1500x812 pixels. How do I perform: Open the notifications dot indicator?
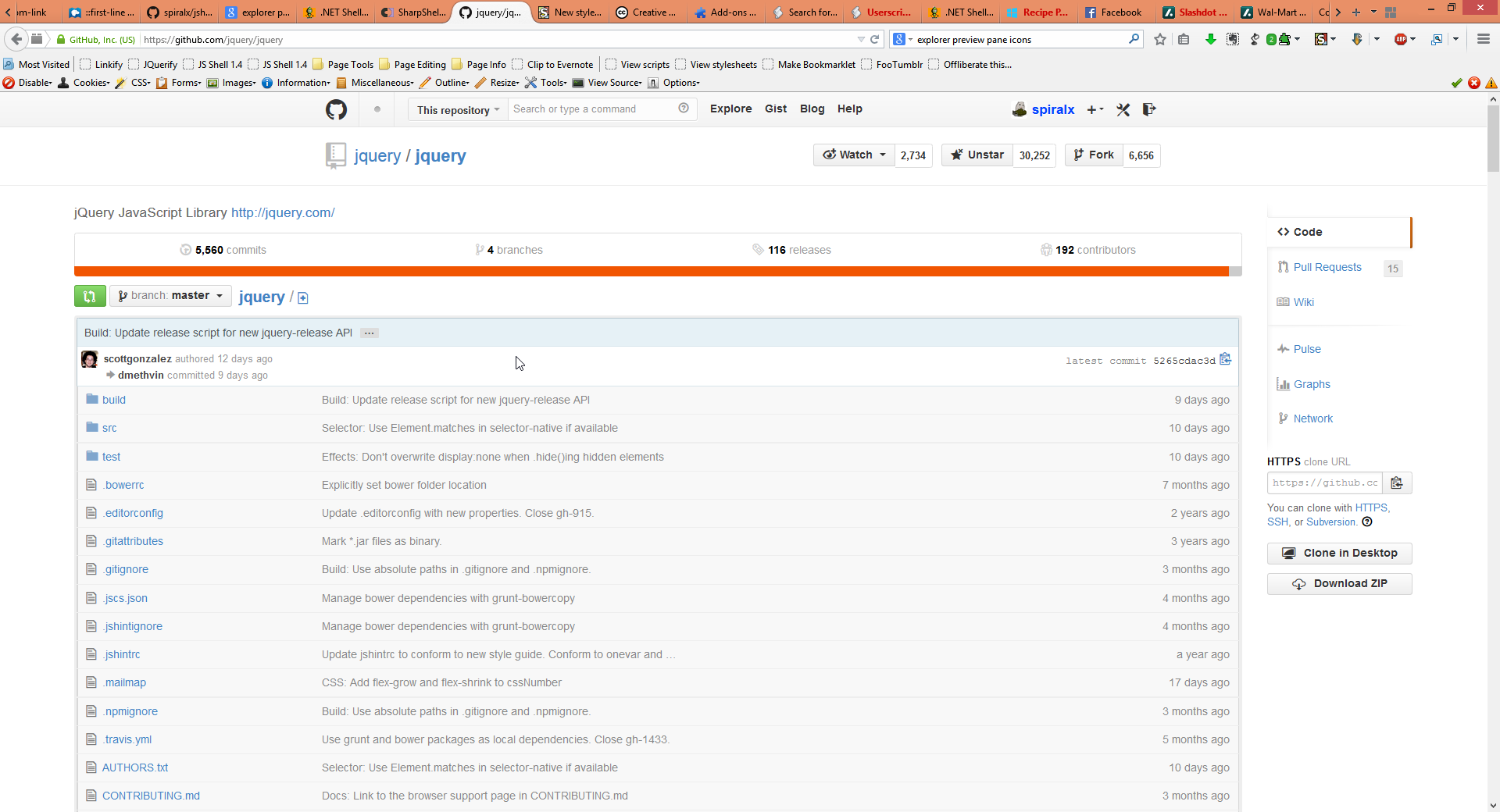(x=377, y=109)
